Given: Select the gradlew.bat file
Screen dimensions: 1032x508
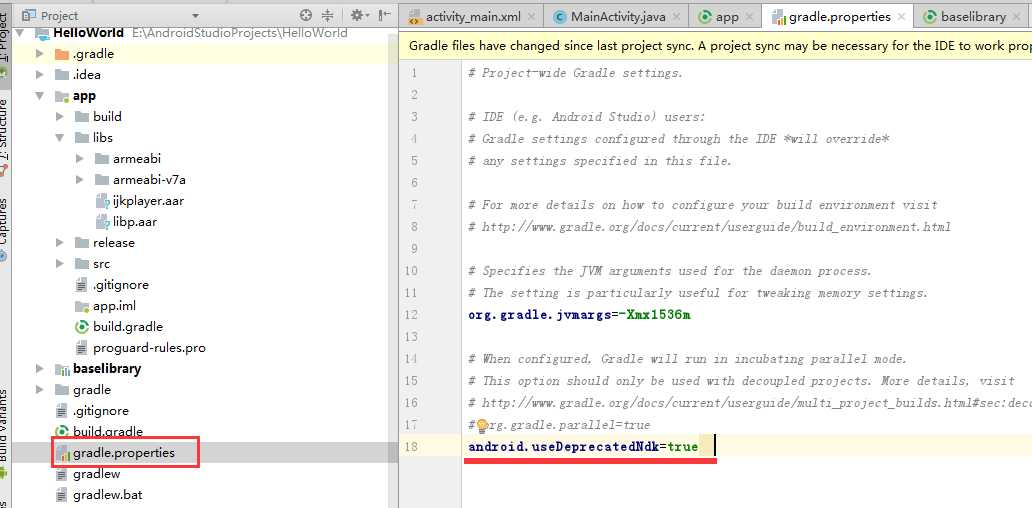Looking at the screenshot, I should click(x=108, y=495).
